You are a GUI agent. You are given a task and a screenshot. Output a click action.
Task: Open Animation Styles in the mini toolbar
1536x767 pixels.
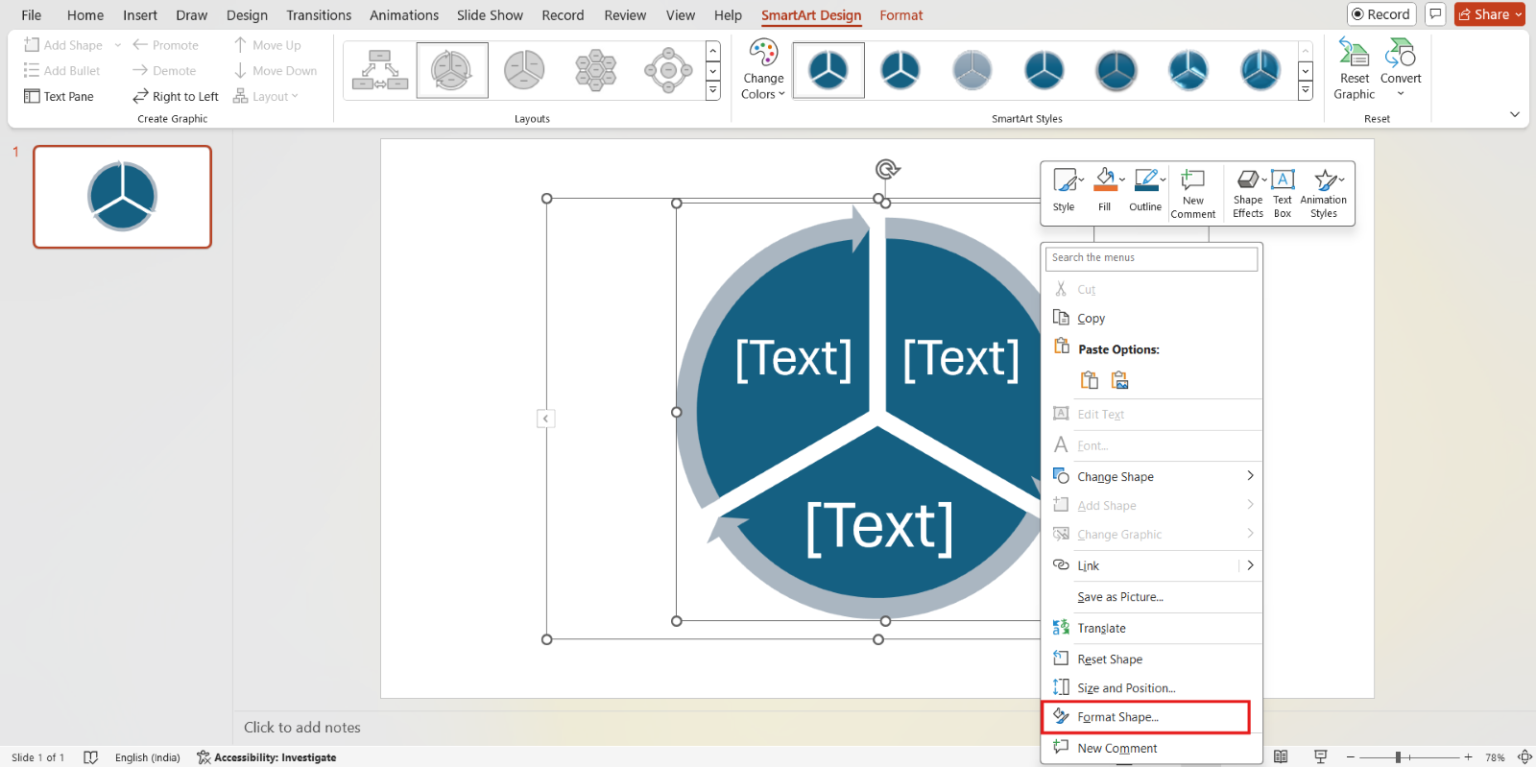(x=1324, y=194)
